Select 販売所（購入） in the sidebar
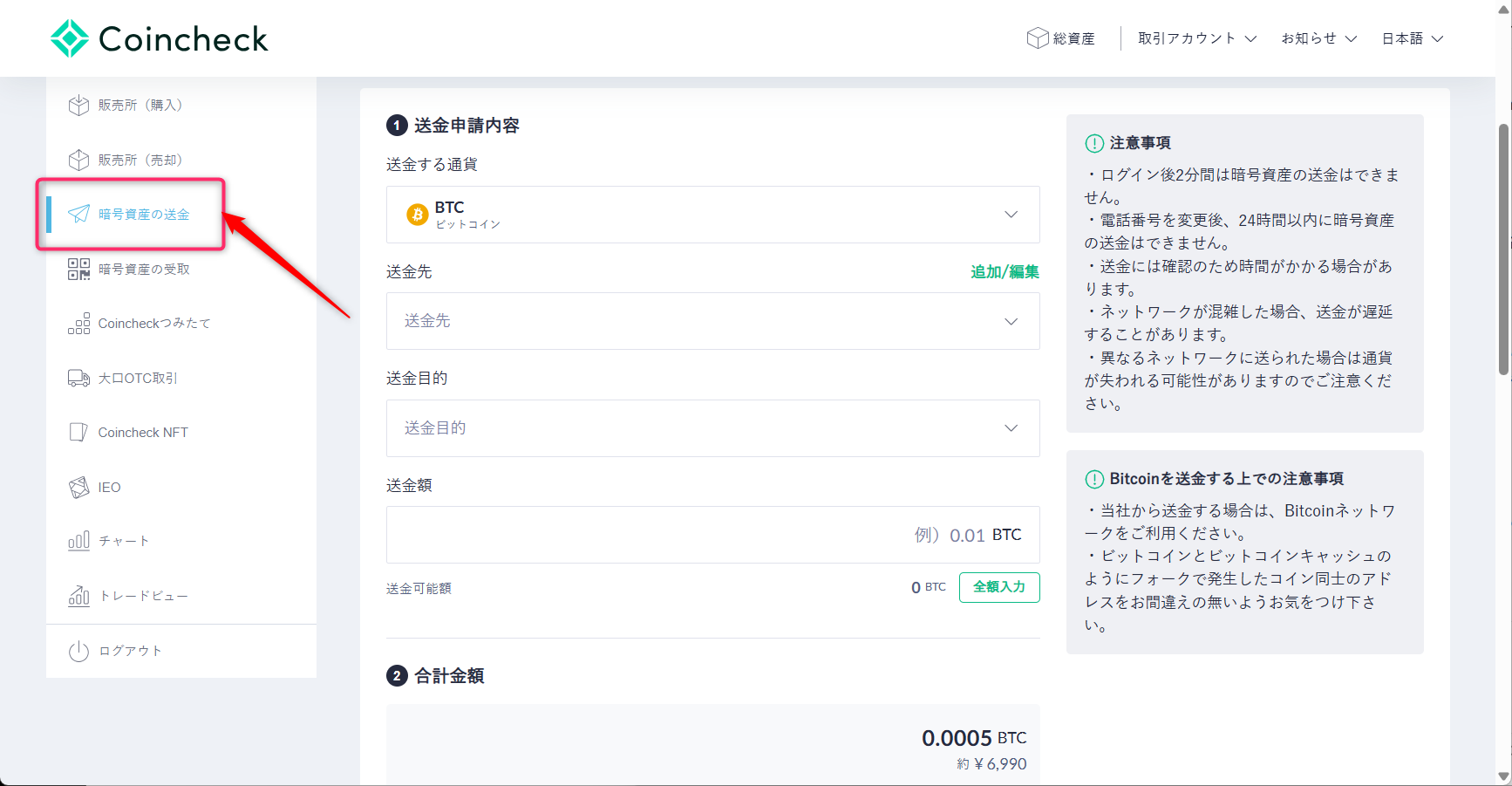The height and width of the screenshot is (786, 1512). click(140, 105)
